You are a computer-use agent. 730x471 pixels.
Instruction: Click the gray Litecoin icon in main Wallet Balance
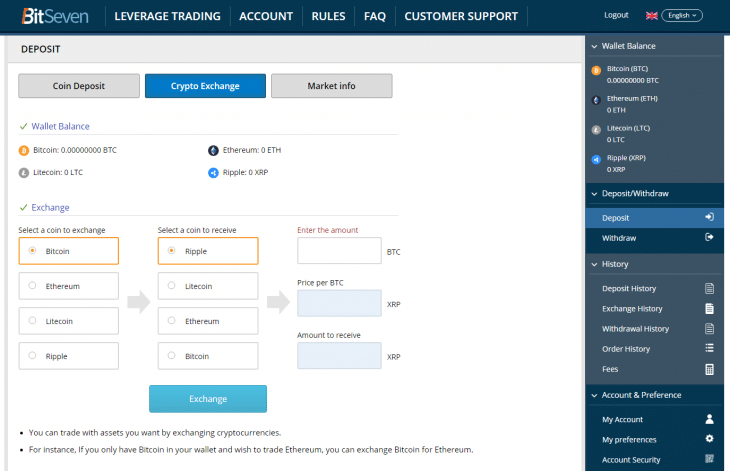click(x=24, y=173)
